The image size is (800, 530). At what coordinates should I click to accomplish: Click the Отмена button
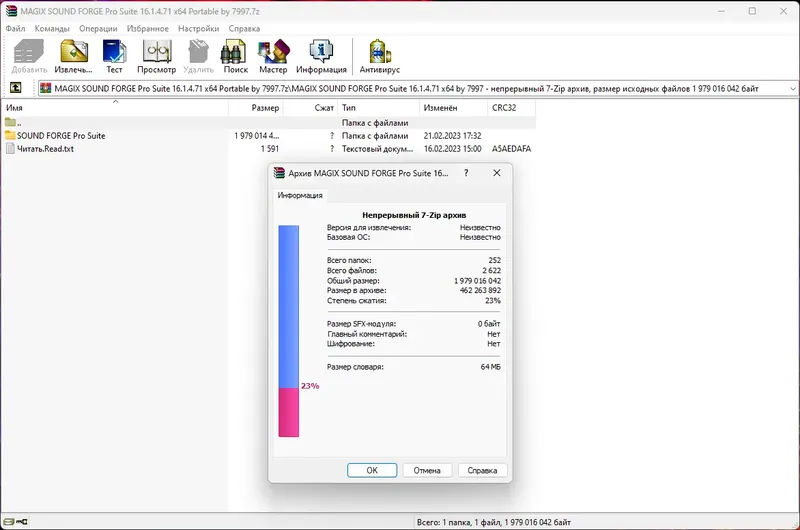(x=427, y=470)
